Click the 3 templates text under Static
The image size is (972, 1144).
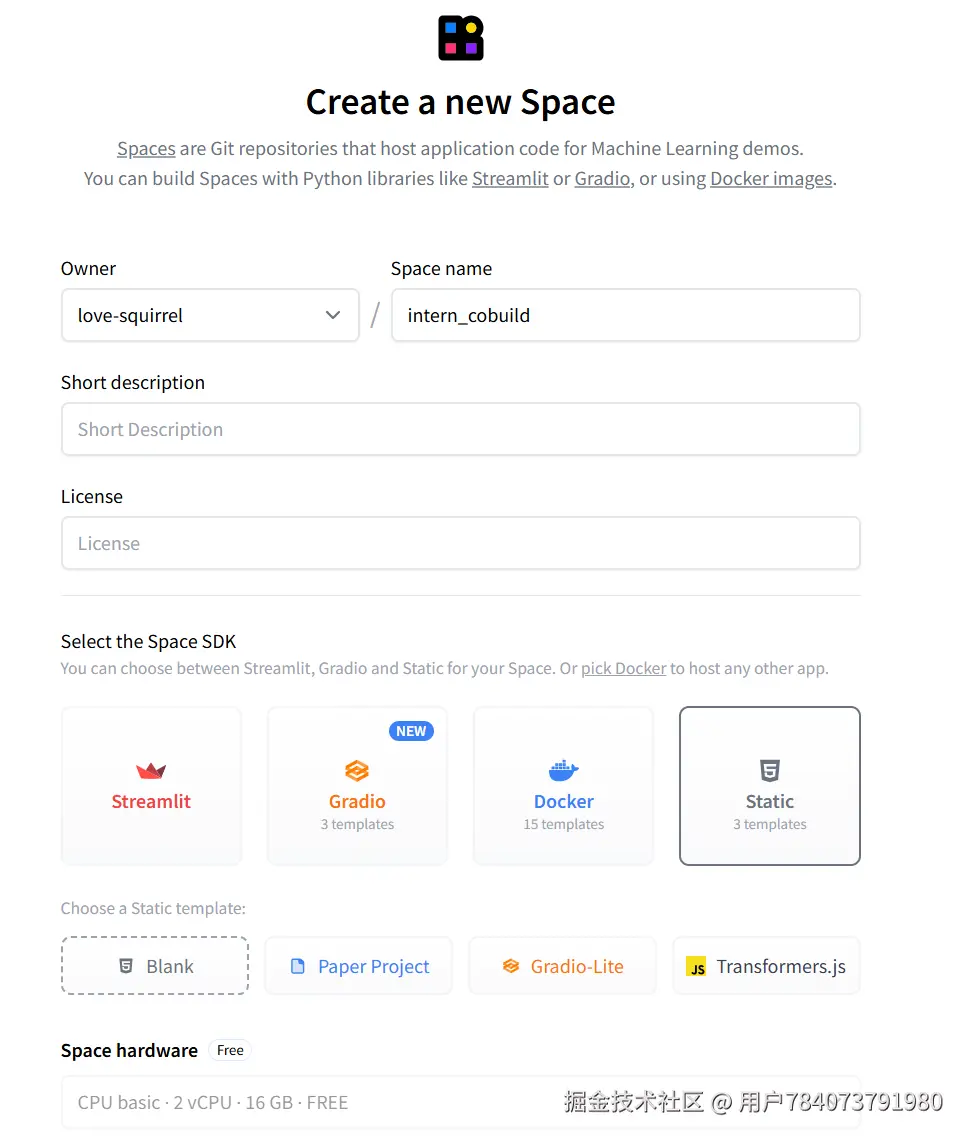pos(770,824)
